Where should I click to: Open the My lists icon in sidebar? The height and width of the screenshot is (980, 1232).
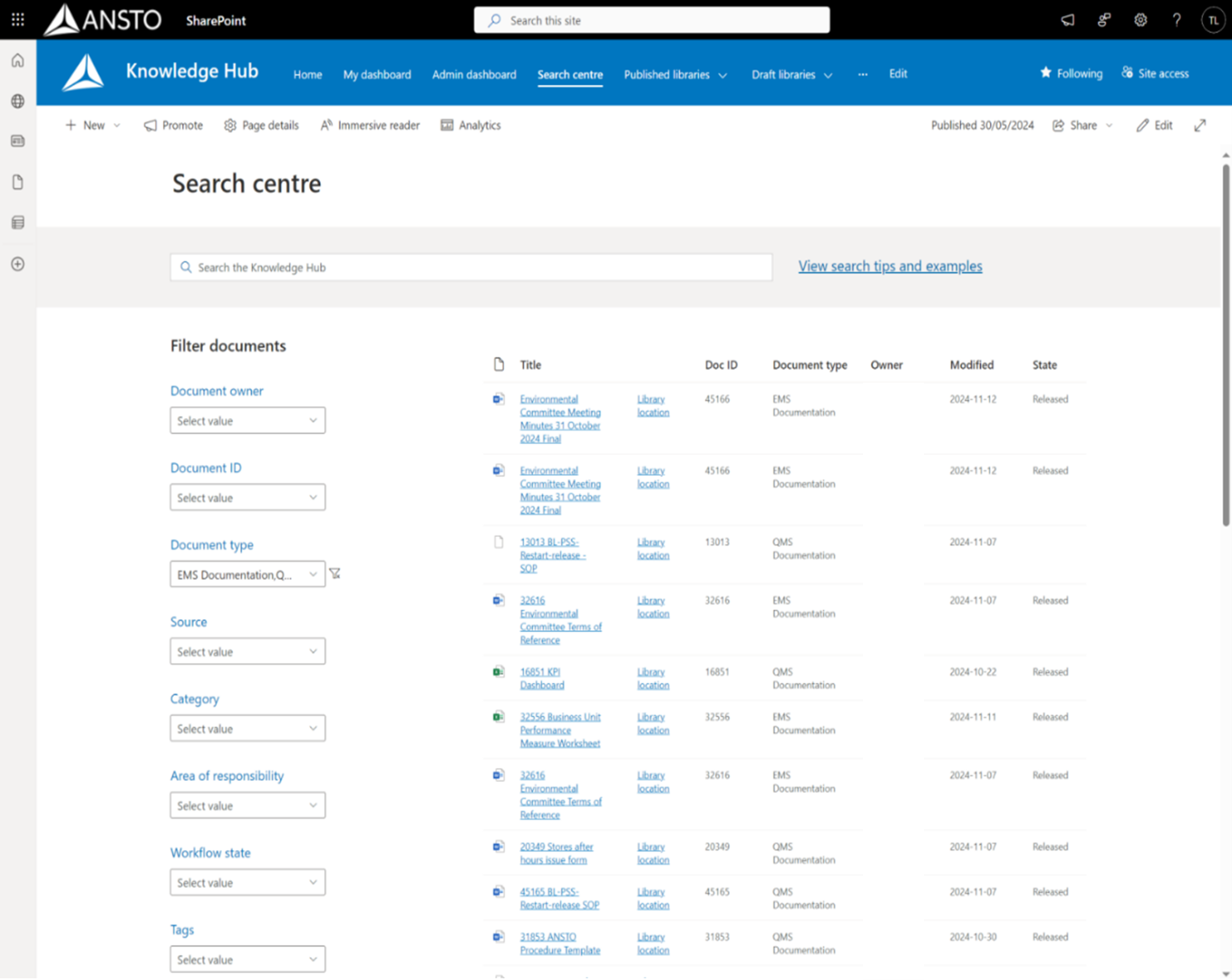tap(18, 223)
